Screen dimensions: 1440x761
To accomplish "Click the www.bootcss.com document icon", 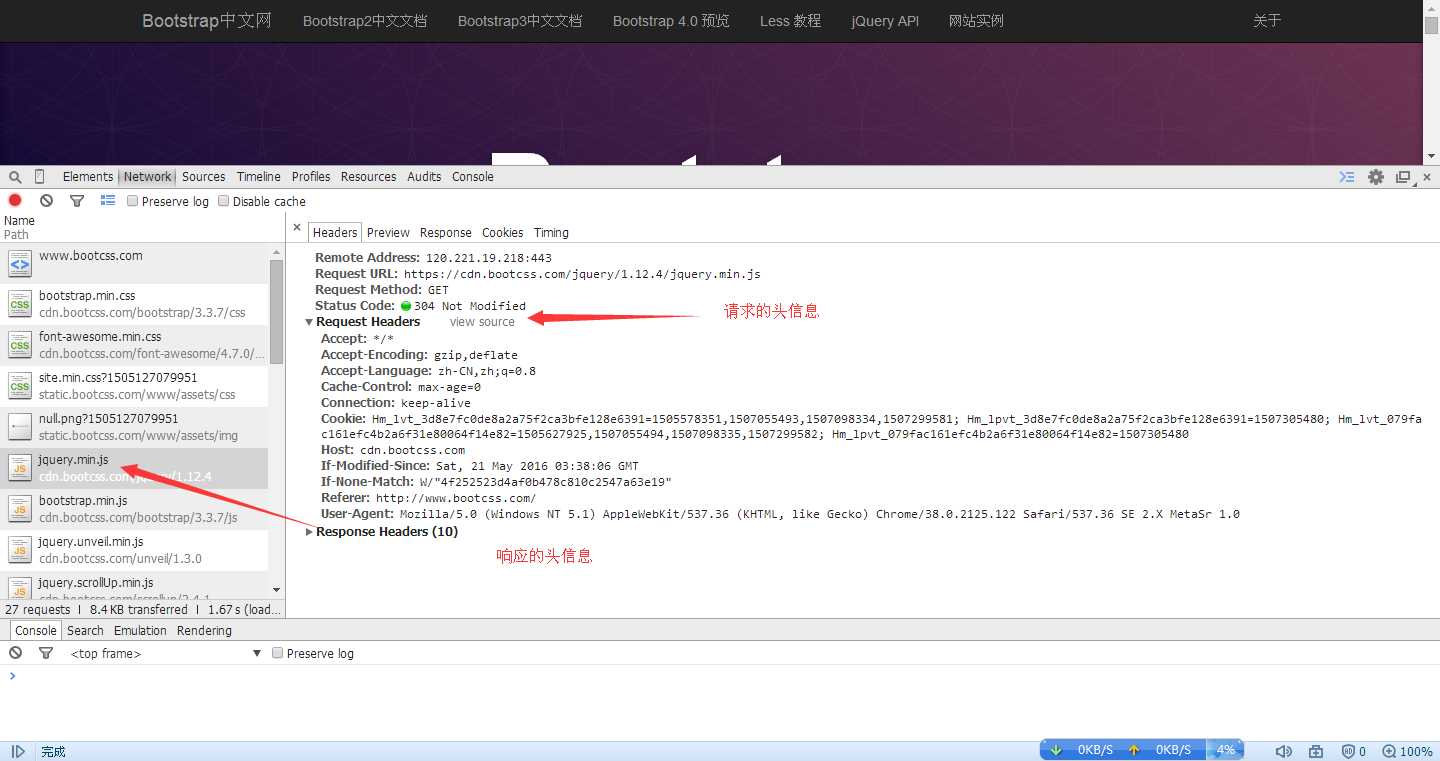I will pyautogui.click(x=20, y=264).
